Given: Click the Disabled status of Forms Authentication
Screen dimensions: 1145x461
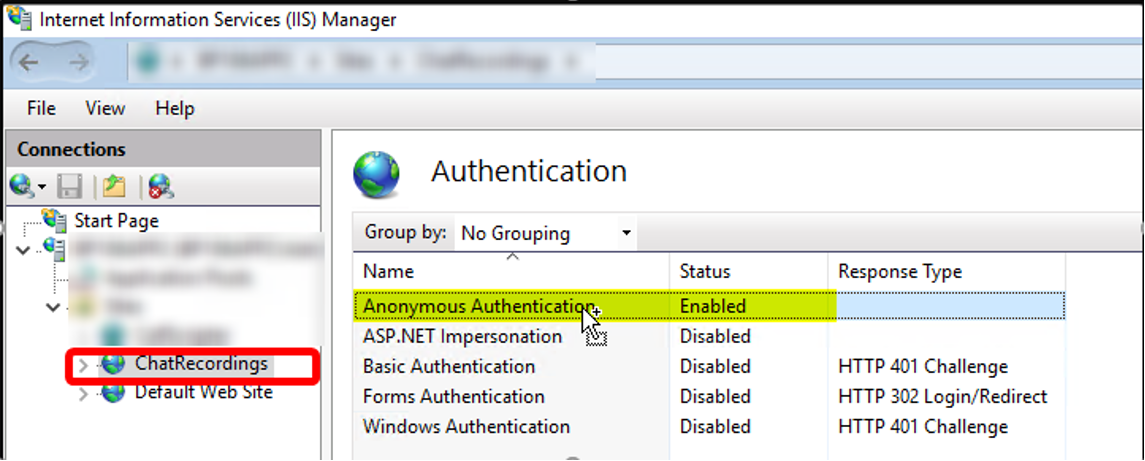Looking at the screenshot, I should tap(716, 397).
